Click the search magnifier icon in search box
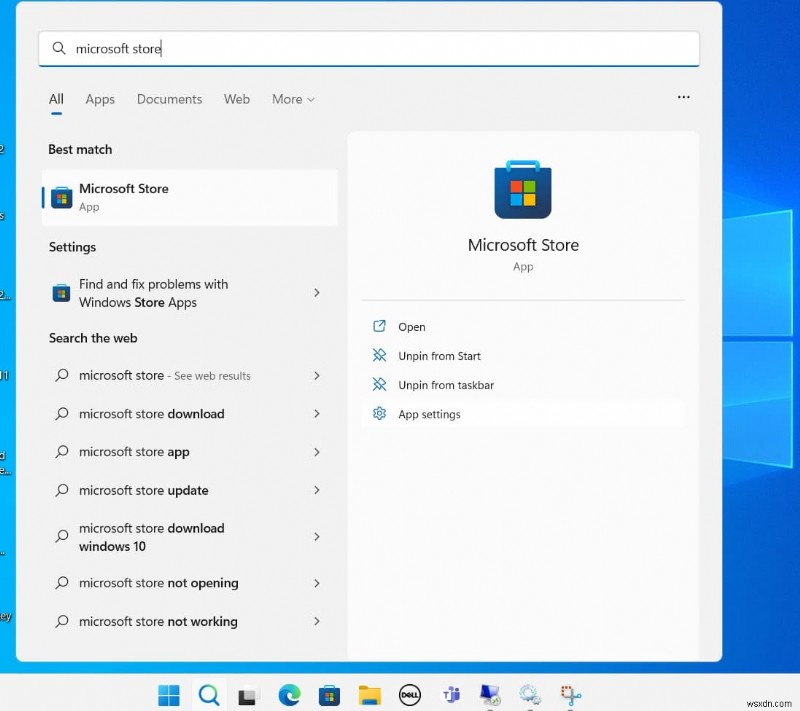This screenshot has height=711, width=800. tap(58, 48)
